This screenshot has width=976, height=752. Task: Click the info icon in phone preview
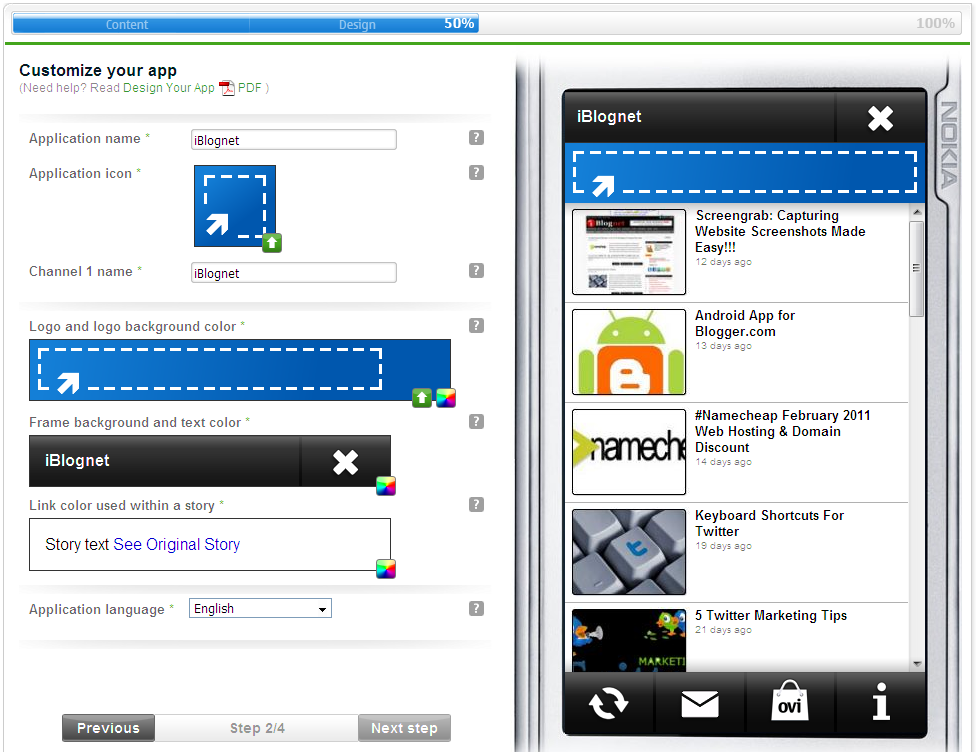881,702
